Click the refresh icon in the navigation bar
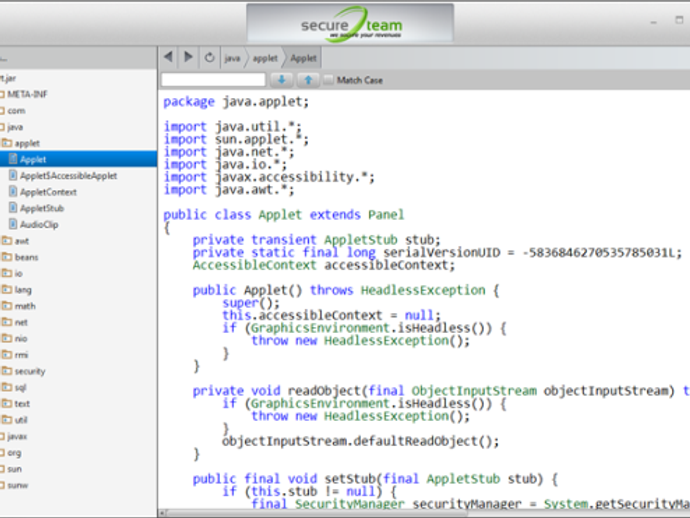The image size is (690, 518). point(209,58)
